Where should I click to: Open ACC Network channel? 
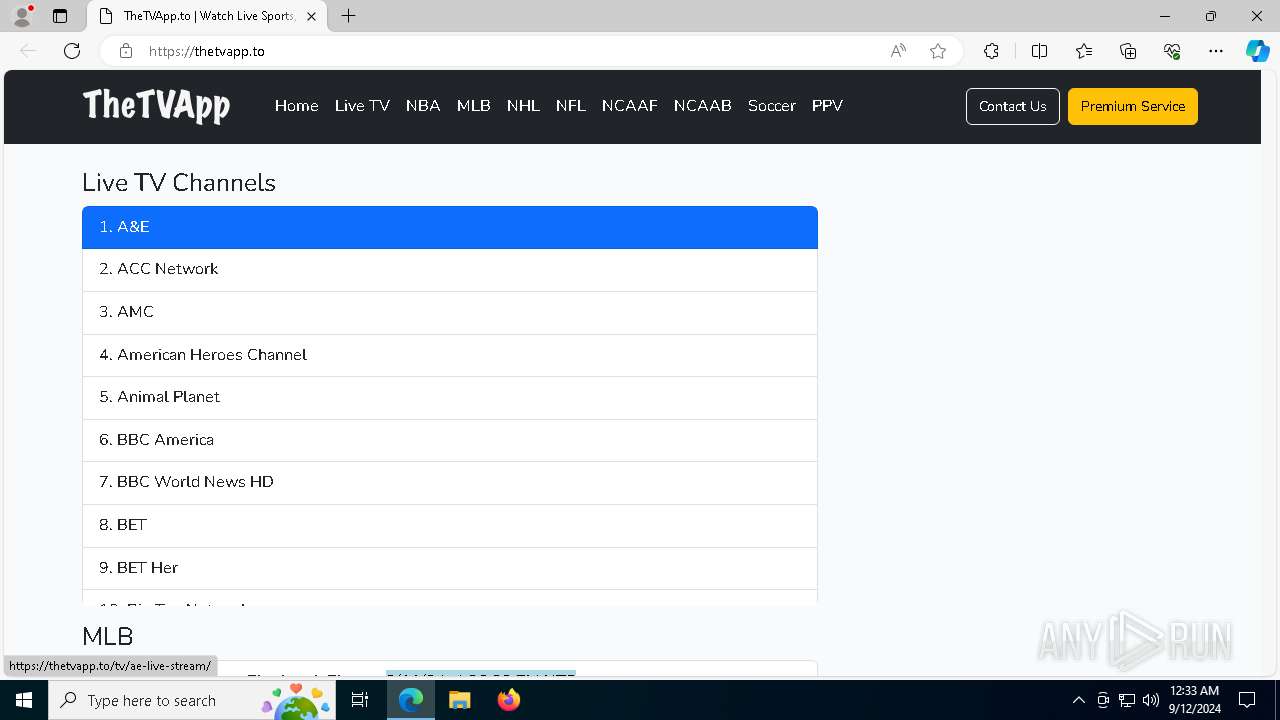(450, 269)
